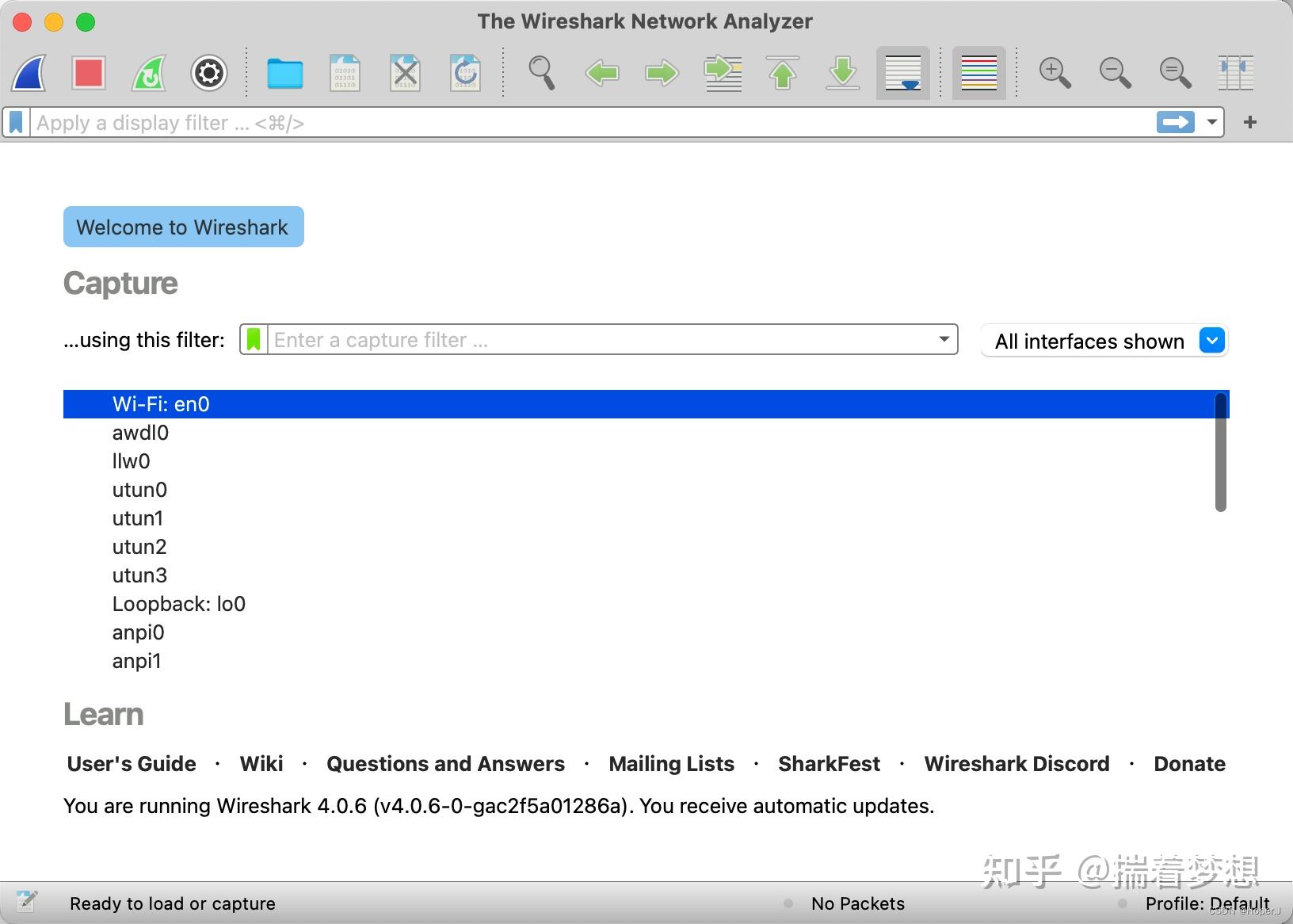Open the find packet search tool
This screenshot has width=1293, height=924.
pos(542,73)
